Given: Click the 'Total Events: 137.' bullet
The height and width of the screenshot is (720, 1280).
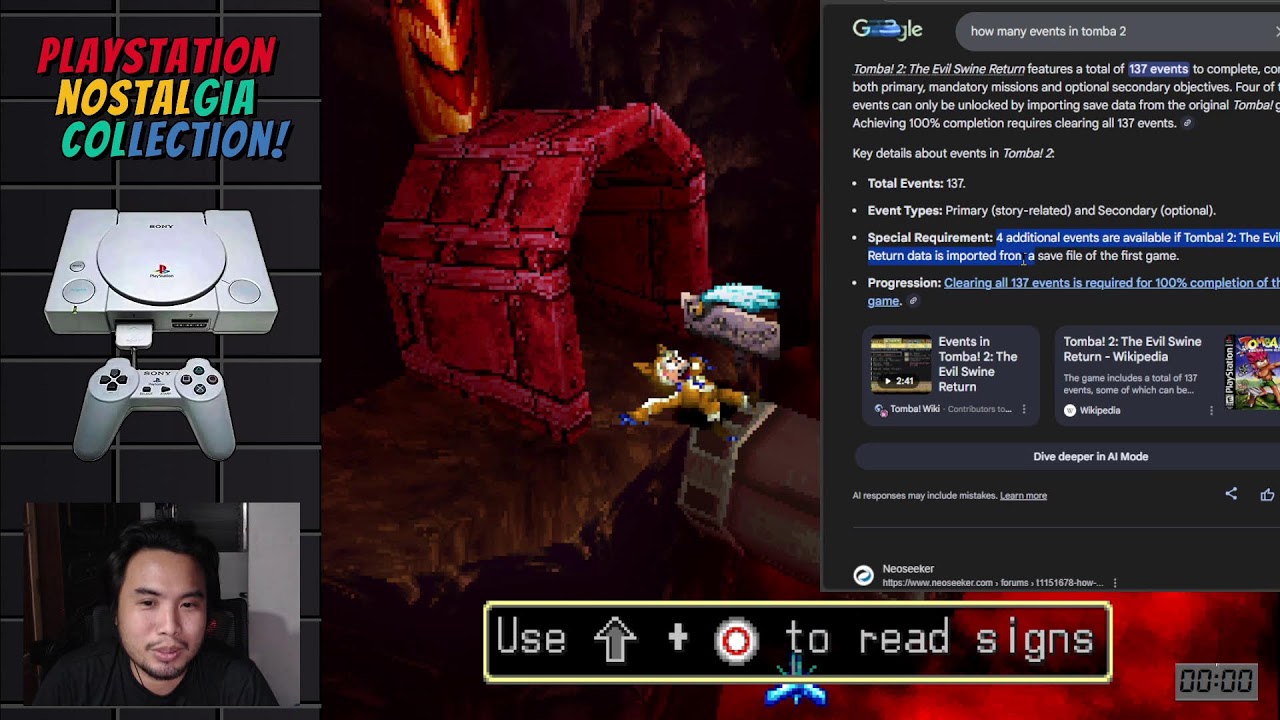Looking at the screenshot, I should pos(916,183).
